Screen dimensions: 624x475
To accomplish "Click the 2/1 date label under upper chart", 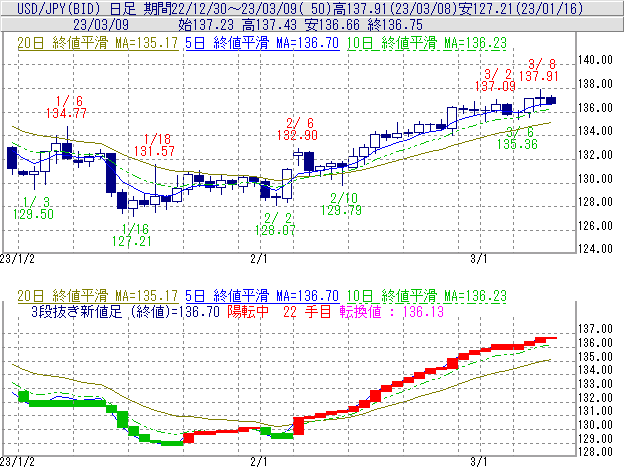I will point(259,259).
